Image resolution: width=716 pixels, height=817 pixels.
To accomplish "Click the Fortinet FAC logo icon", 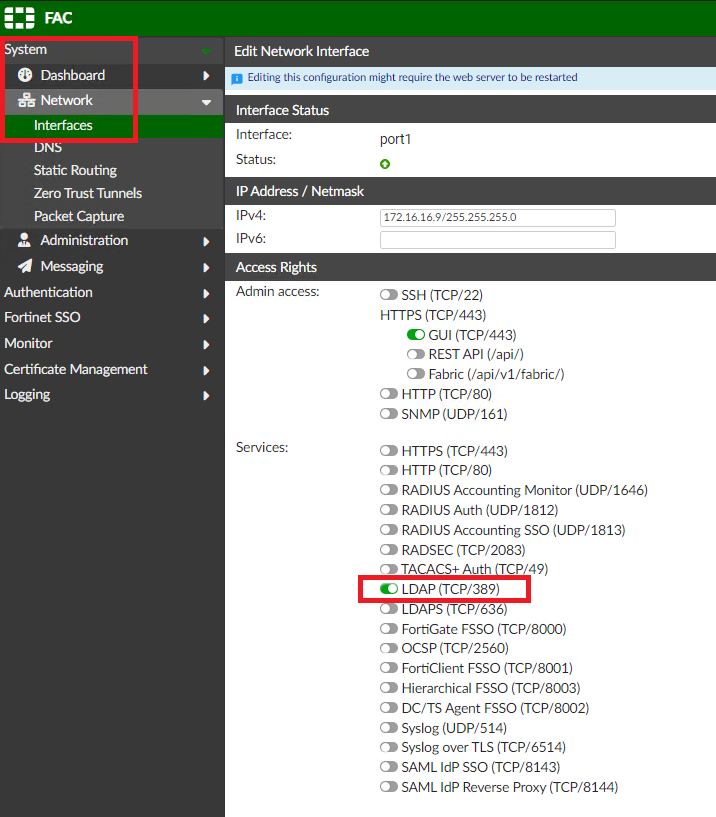I will [19, 18].
